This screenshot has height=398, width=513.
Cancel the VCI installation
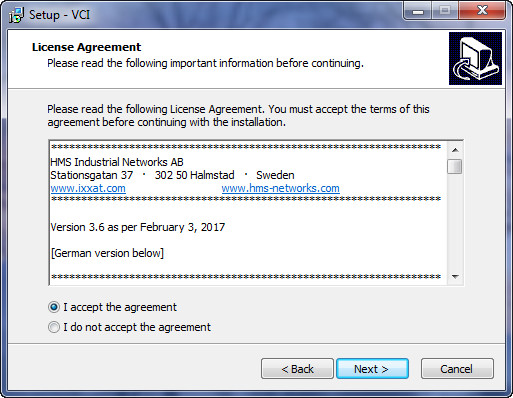[x=457, y=369]
